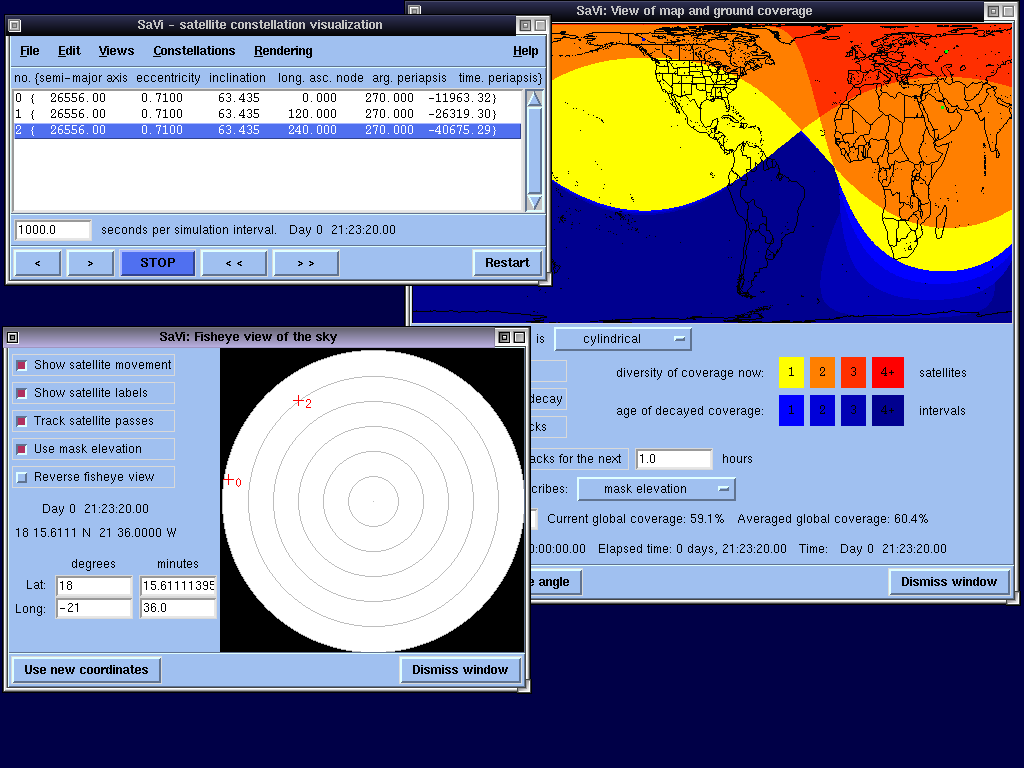Stop the simulation with STOP button
The width and height of the screenshot is (1024, 768).
(x=158, y=263)
